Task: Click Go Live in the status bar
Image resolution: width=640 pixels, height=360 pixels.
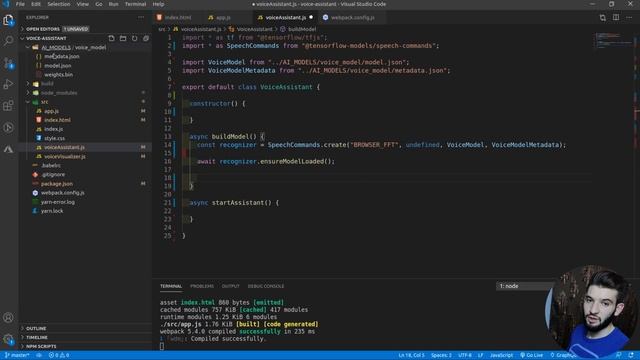Action: pos(532,355)
